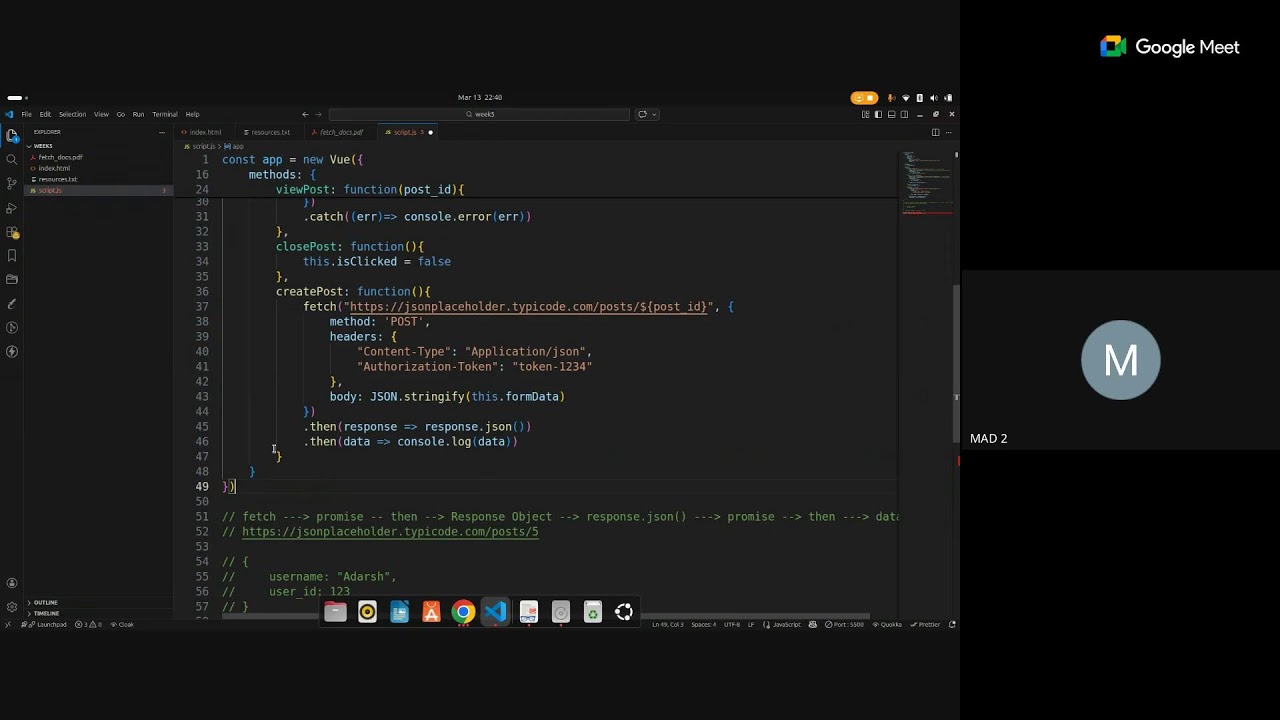Open editor More Actions ellipsis

pyautogui.click(x=949, y=132)
